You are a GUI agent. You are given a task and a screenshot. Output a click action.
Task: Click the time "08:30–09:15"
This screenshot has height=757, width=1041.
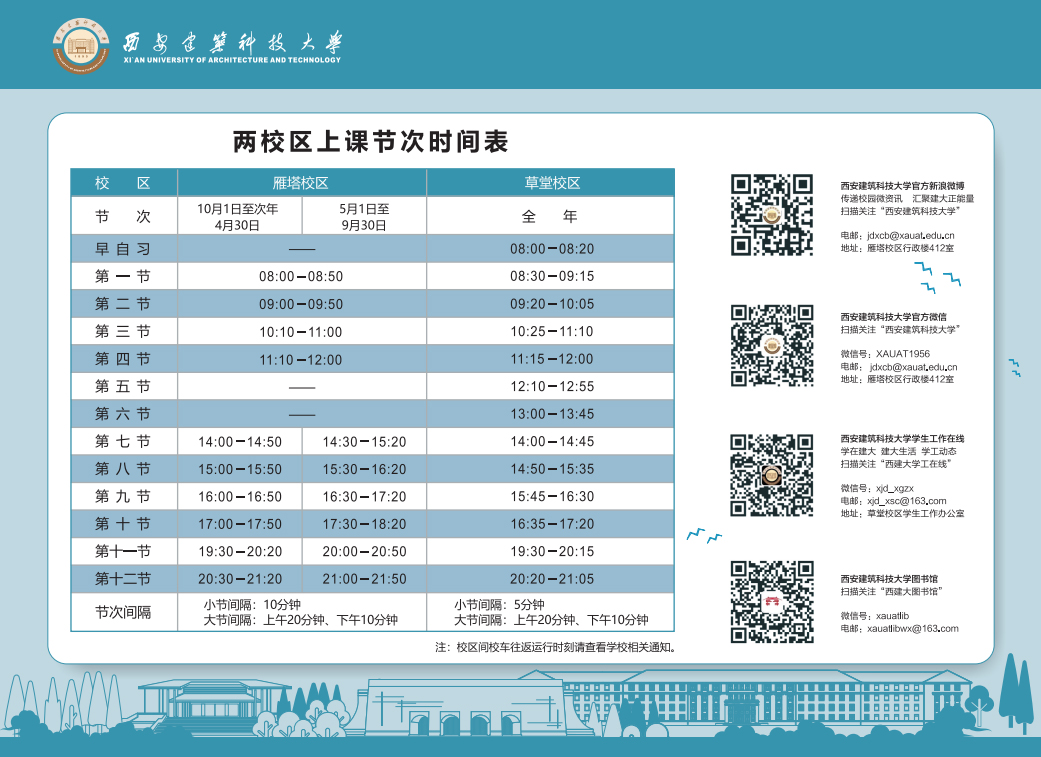pos(552,276)
